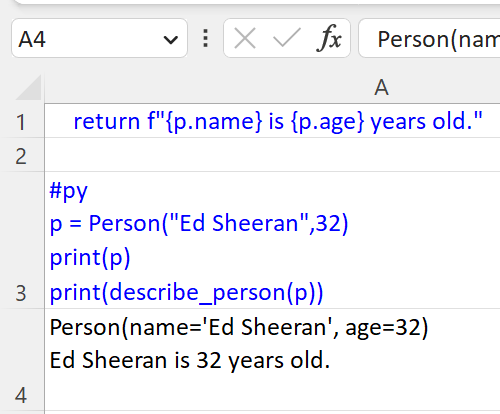500x414 pixels.
Task: Select the cell containing return f"{p.name}
Action: point(272,121)
